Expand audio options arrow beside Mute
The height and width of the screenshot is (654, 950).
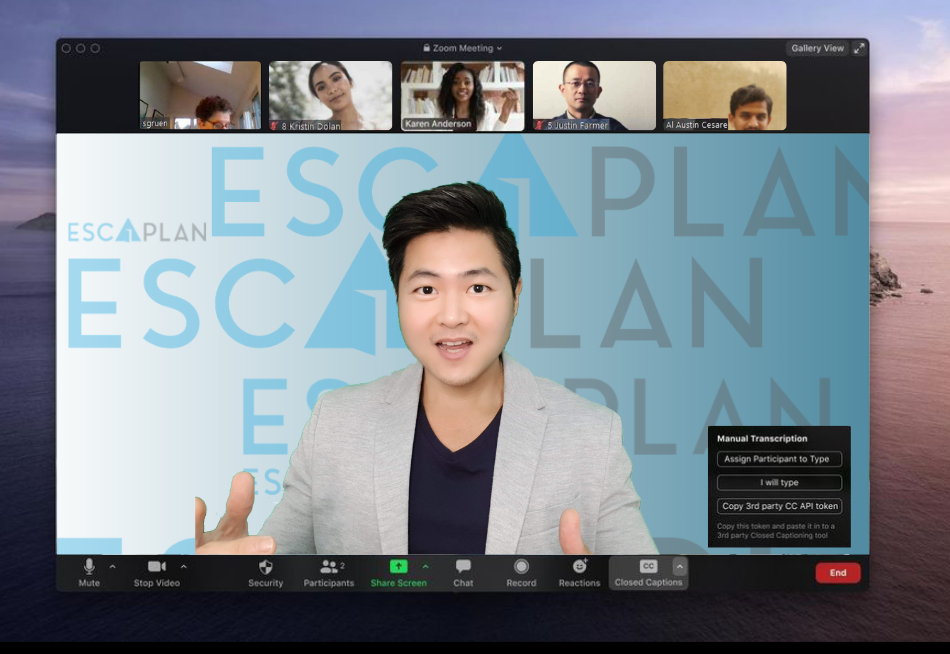[x=113, y=567]
